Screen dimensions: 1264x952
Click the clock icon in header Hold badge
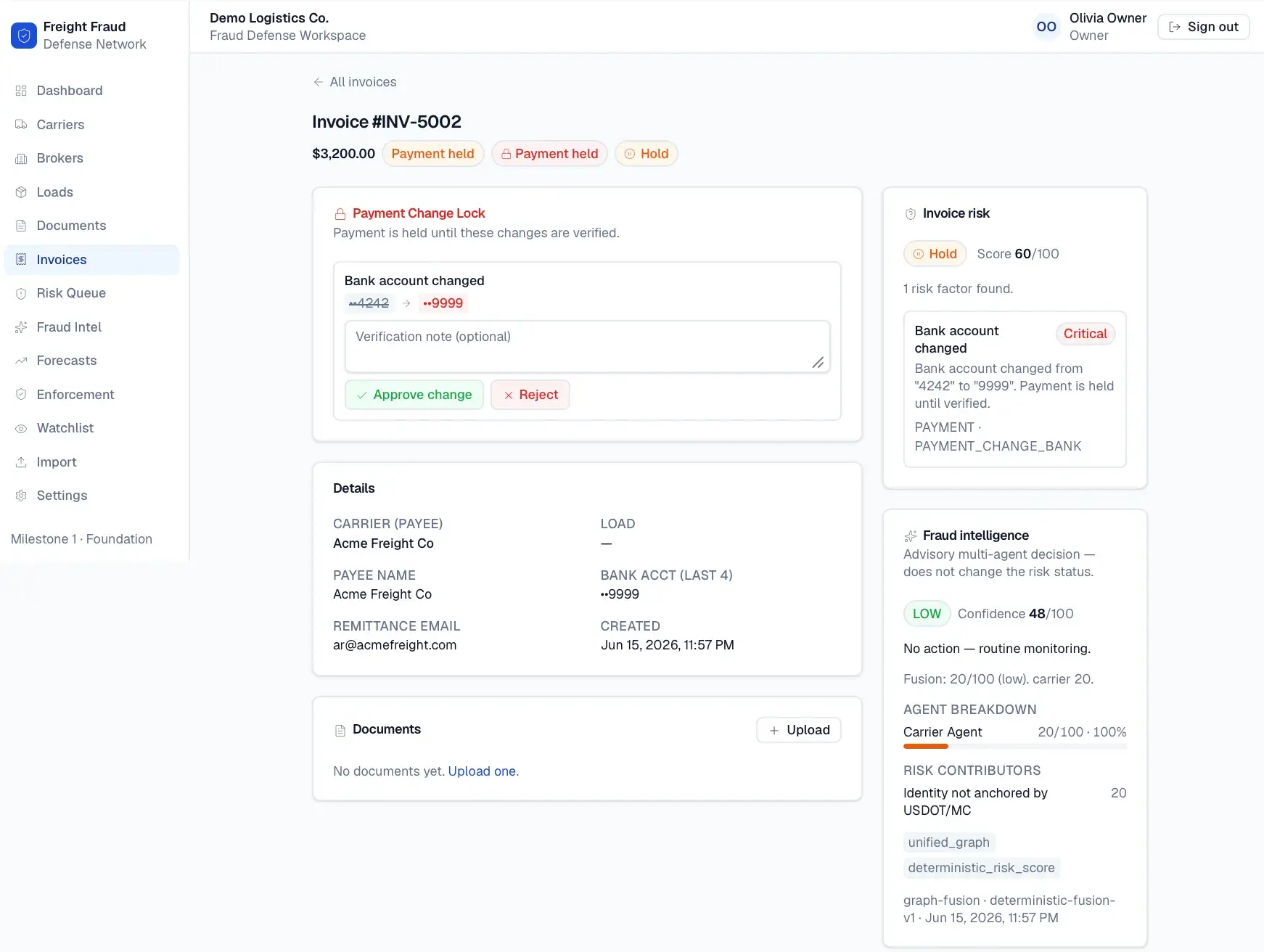[x=630, y=154]
